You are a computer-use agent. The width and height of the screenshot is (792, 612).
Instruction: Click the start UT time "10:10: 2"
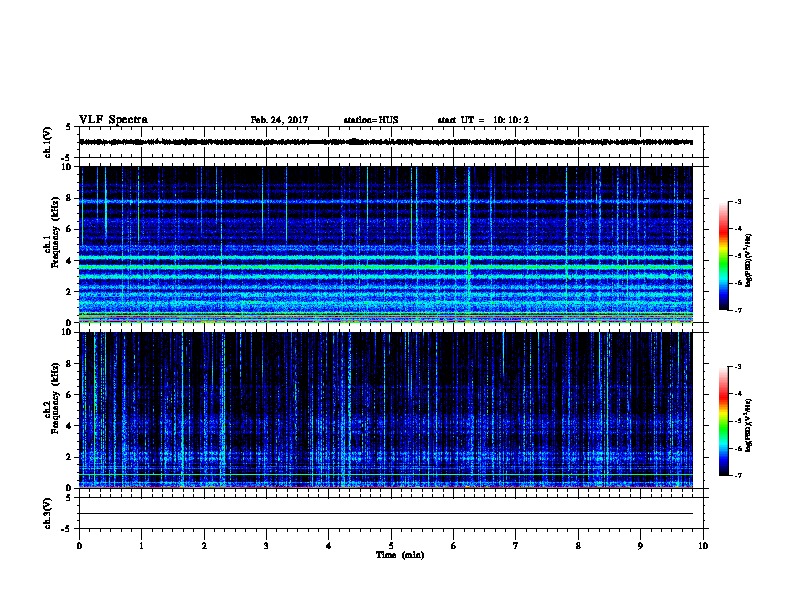511,120
